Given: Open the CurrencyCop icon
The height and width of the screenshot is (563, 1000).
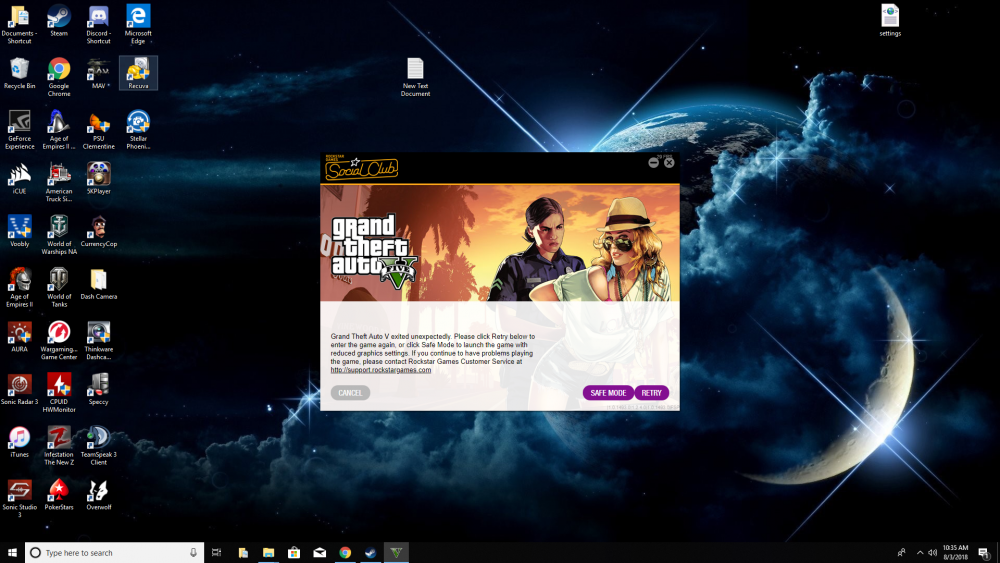Looking at the screenshot, I should coord(98,231).
